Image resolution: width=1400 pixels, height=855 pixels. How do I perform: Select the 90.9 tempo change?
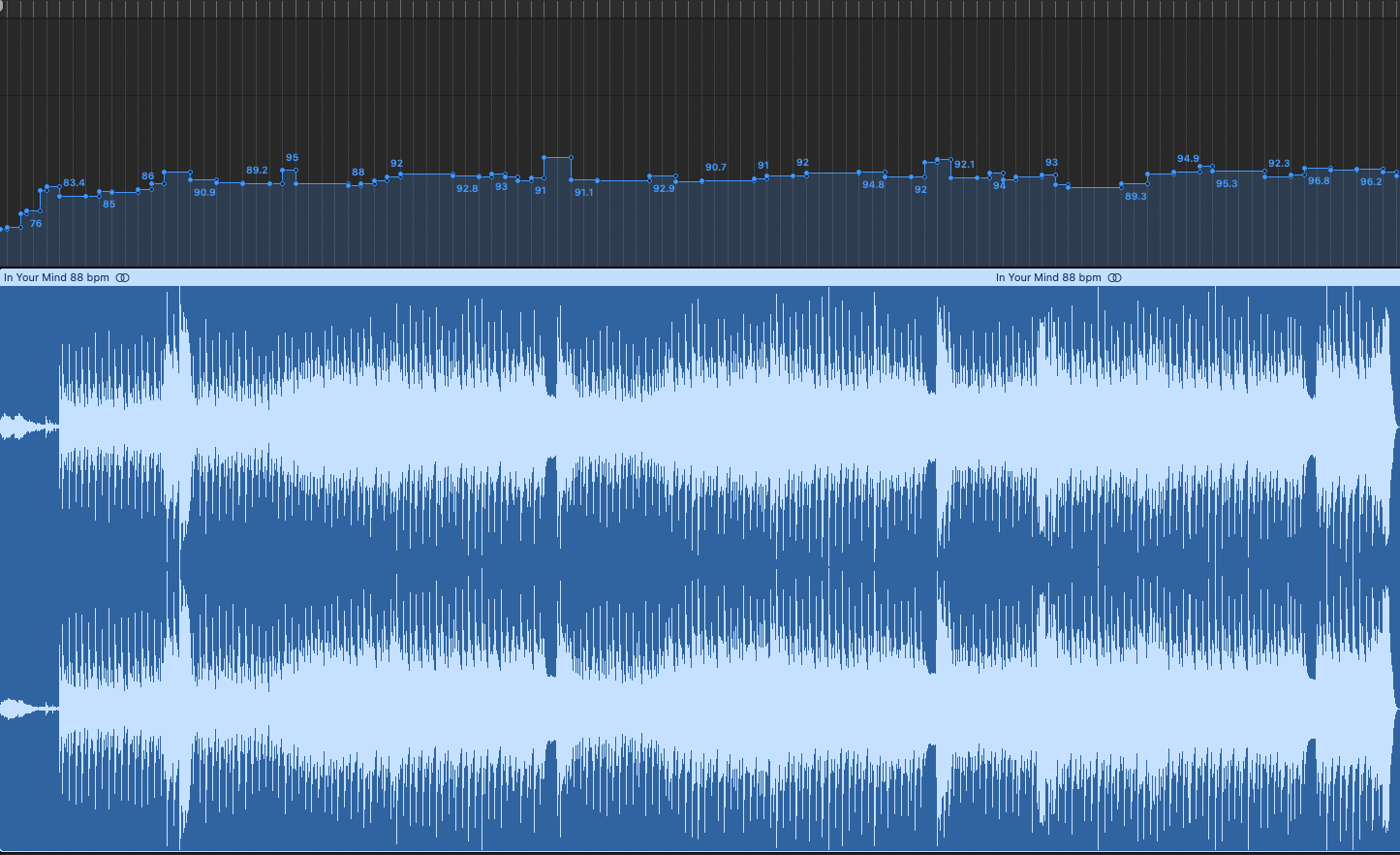point(204,193)
